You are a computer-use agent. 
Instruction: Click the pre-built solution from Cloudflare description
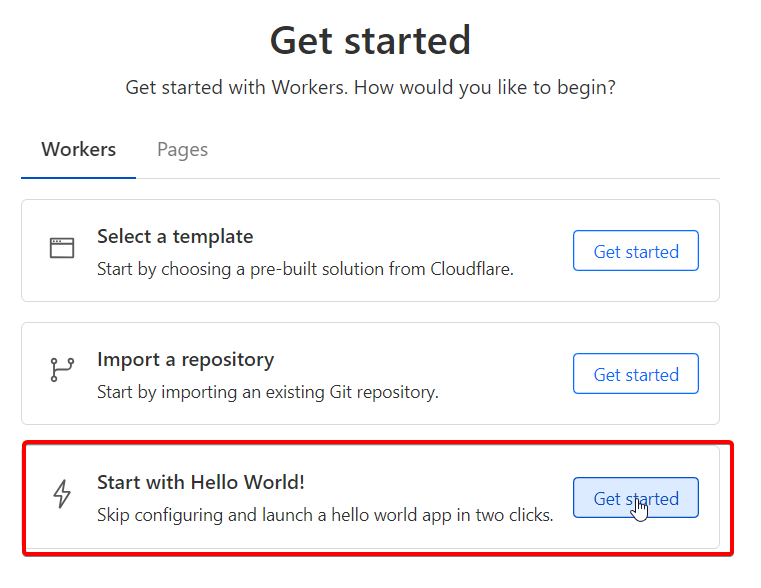click(x=305, y=269)
